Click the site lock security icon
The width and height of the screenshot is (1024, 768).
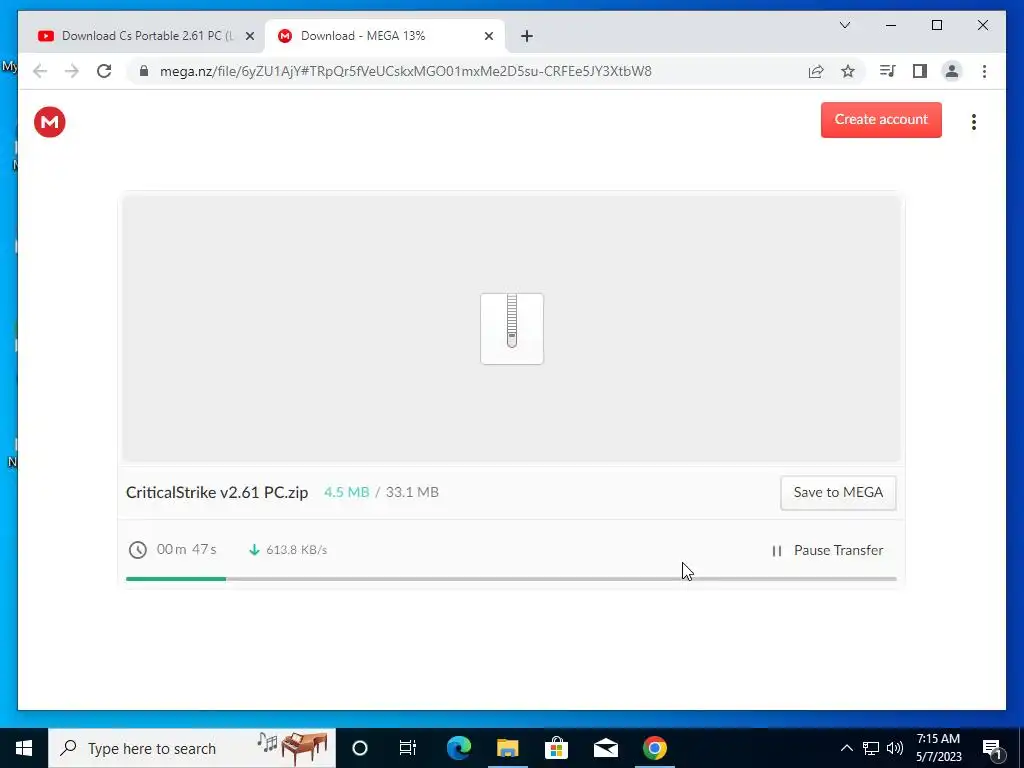click(144, 71)
